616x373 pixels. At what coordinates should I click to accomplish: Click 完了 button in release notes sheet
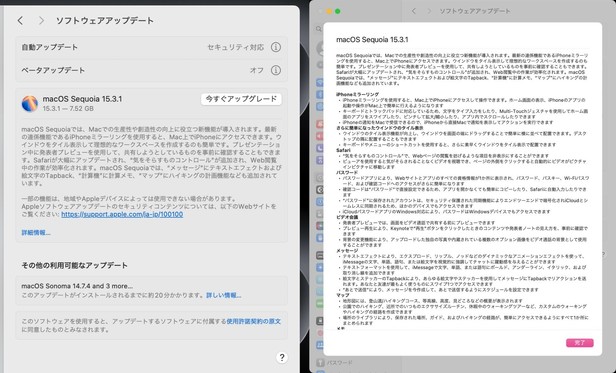pos(579,343)
